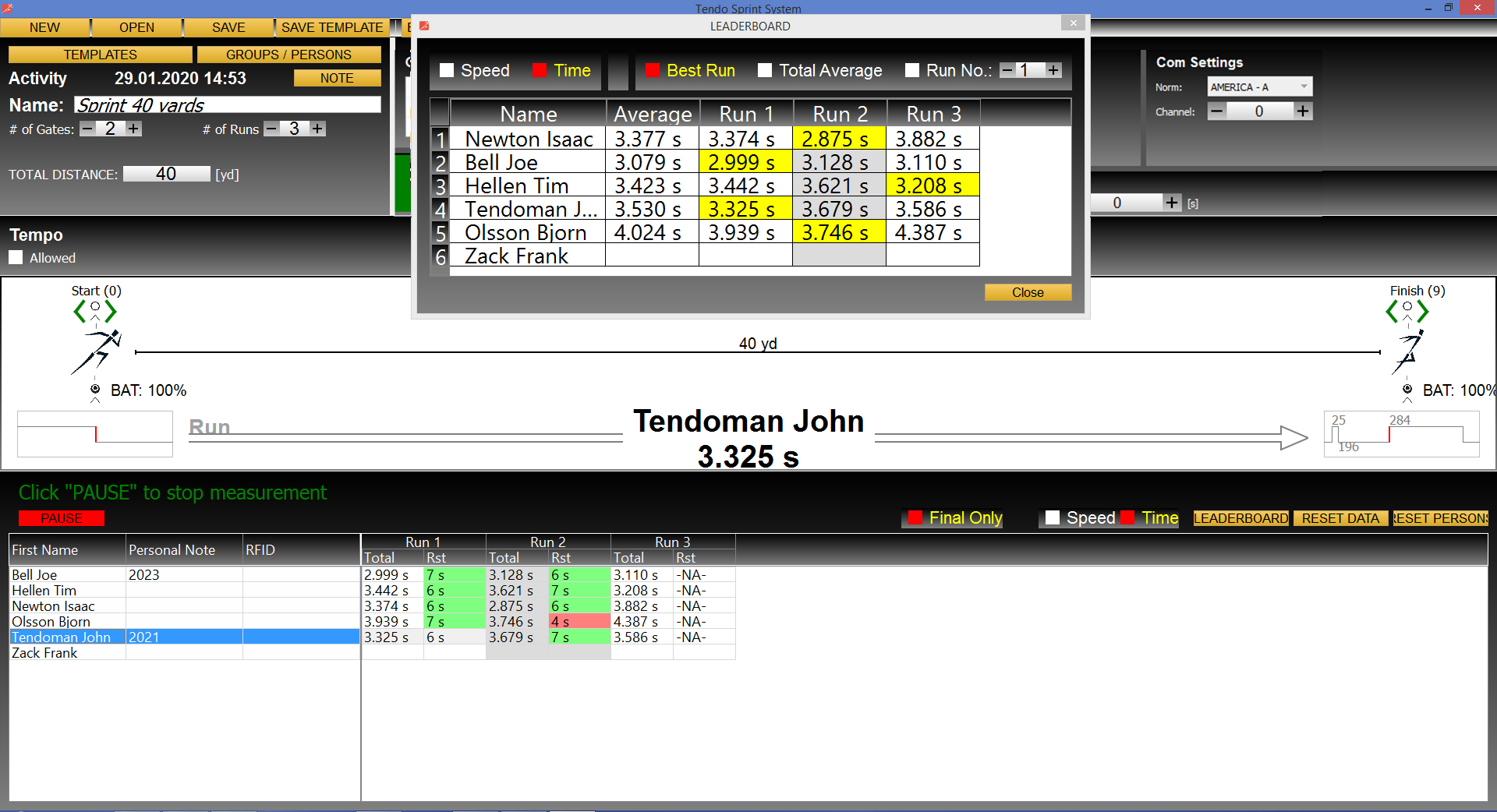Click Average column header in Leaderboard
The width and height of the screenshot is (1497, 812).
pos(653,114)
